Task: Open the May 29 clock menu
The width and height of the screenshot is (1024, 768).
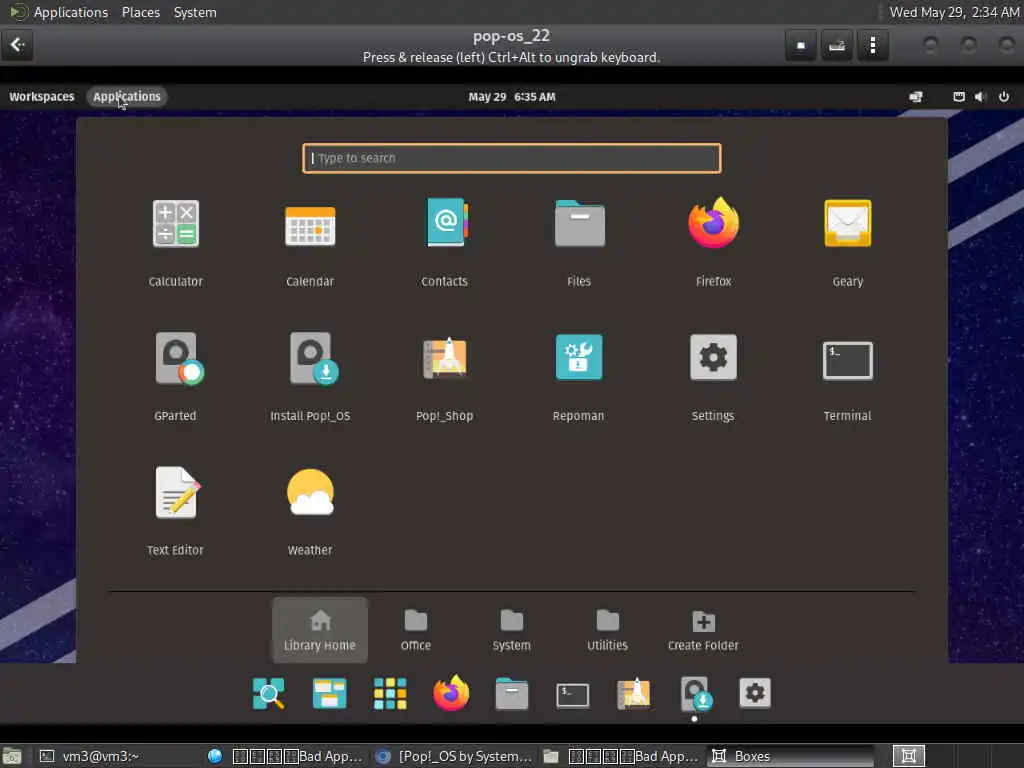Action: click(512, 97)
